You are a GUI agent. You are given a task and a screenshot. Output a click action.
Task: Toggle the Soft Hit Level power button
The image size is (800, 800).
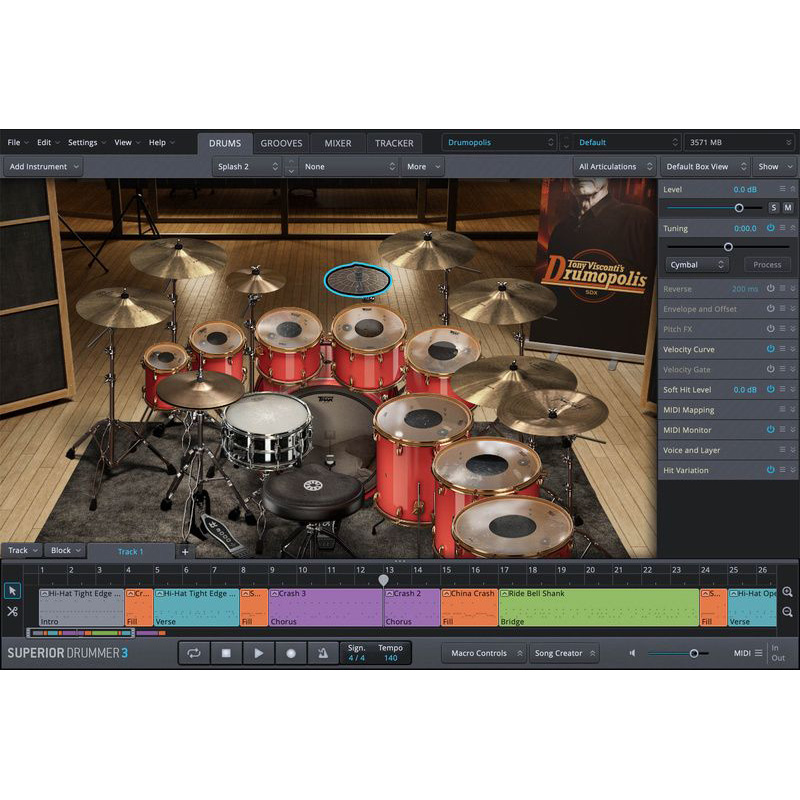point(770,389)
